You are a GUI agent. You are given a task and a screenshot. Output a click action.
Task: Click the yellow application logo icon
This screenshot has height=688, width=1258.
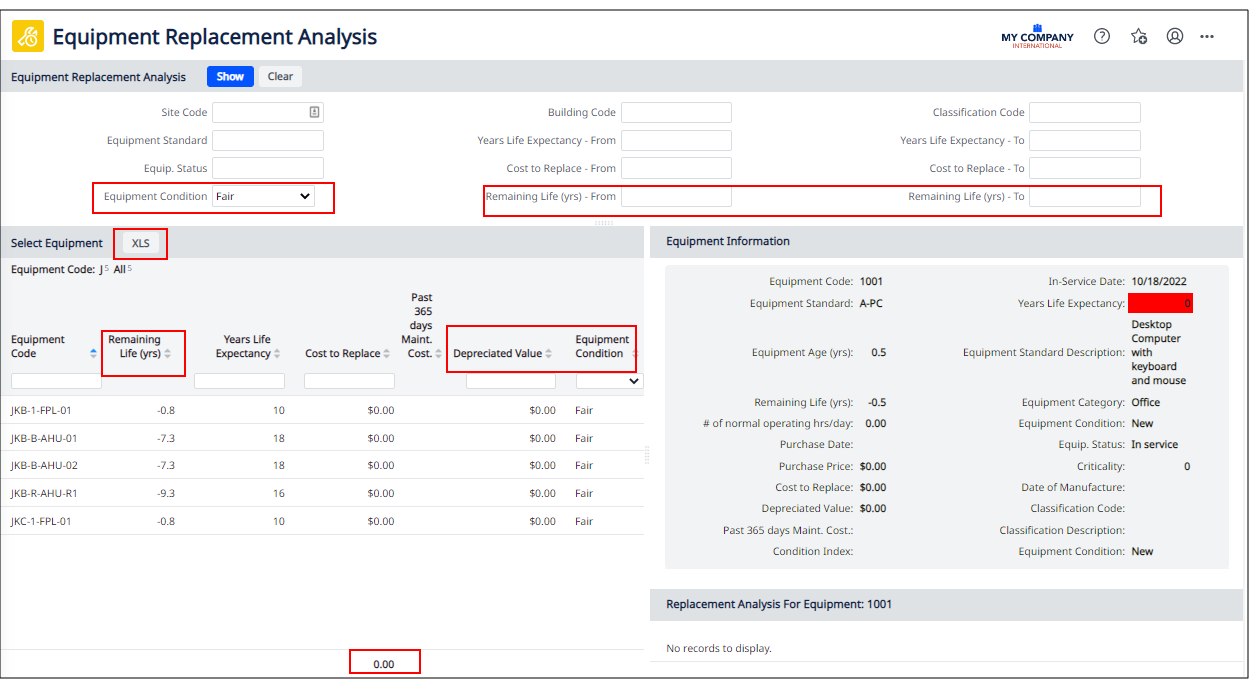(27, 37)
